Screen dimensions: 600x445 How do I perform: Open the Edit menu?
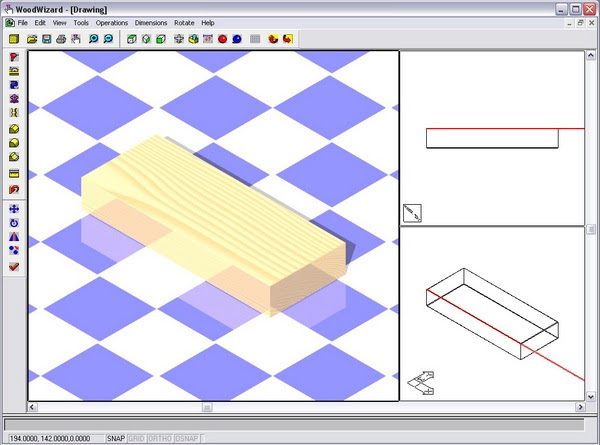click(x=40, y=23)
